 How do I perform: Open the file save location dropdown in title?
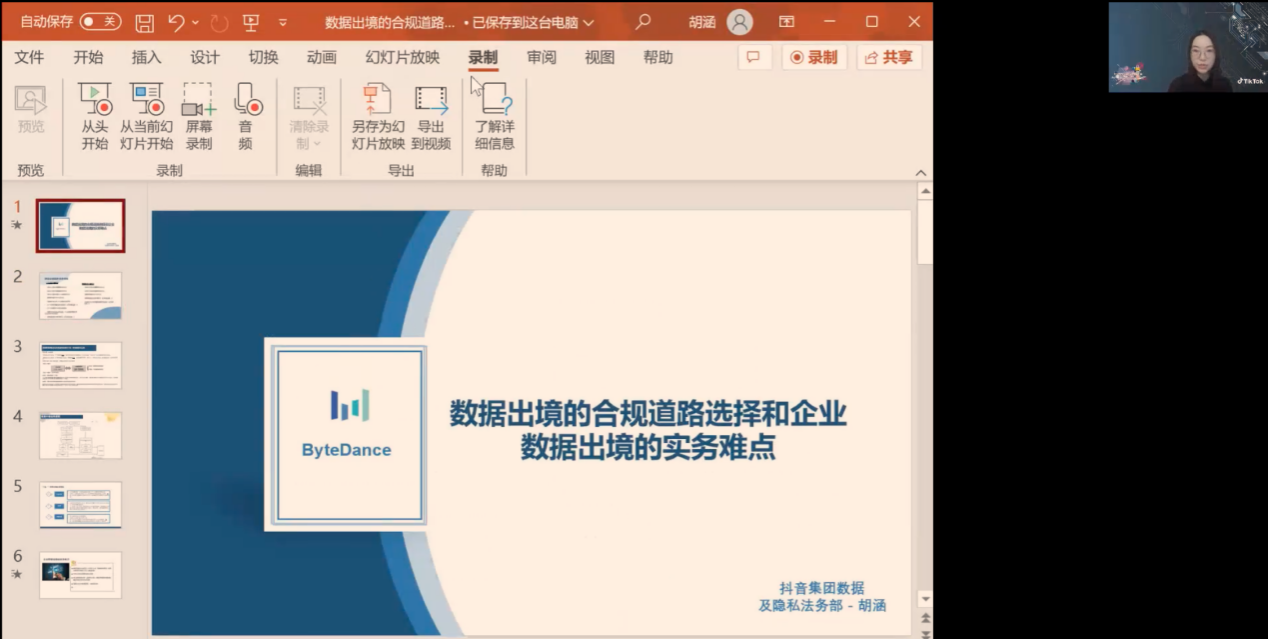[588, 22]
